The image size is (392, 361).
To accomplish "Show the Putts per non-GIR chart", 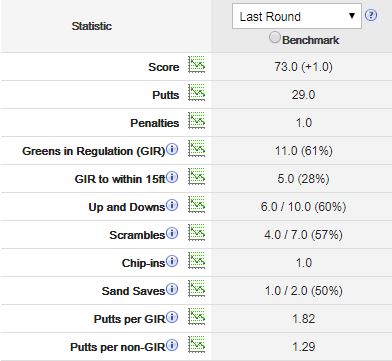I will point(197,345).
